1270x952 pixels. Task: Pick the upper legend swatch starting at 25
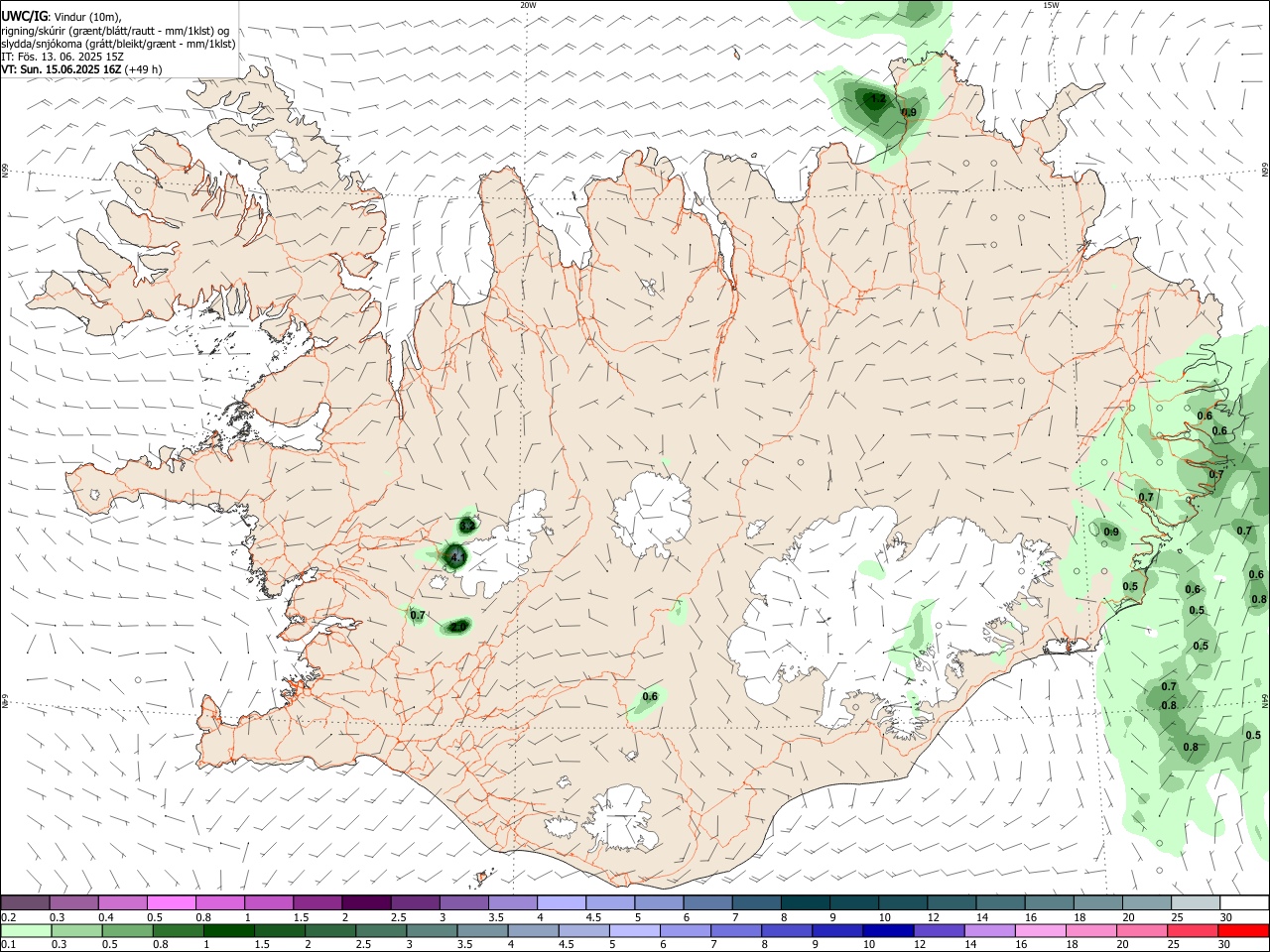tap(1194, 902)
